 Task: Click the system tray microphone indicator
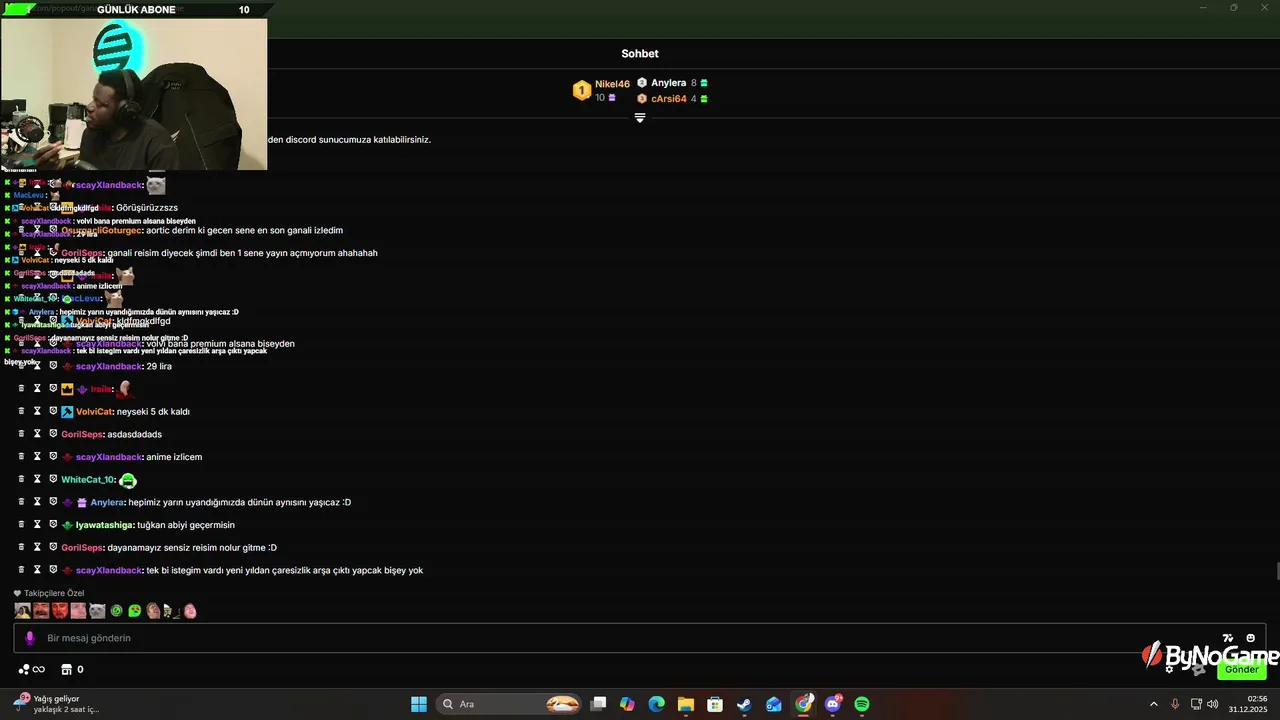click(x=1175, y=704)
